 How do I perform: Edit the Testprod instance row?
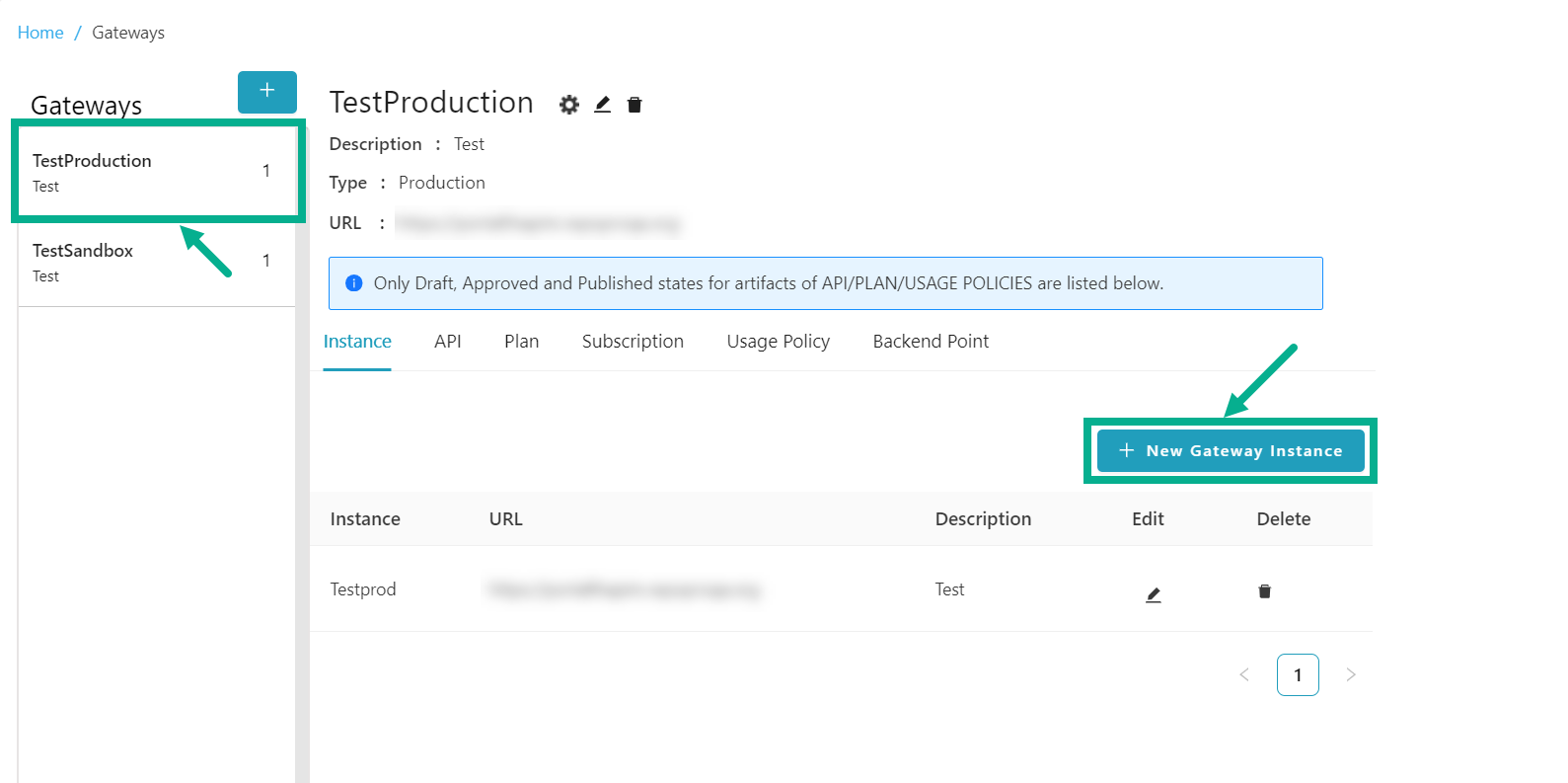pyautogui.click(x=1153, y=594)
